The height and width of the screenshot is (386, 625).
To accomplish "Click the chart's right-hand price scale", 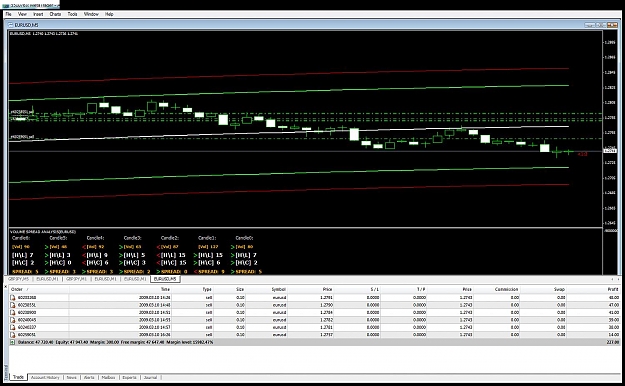I will coord(610,128).
